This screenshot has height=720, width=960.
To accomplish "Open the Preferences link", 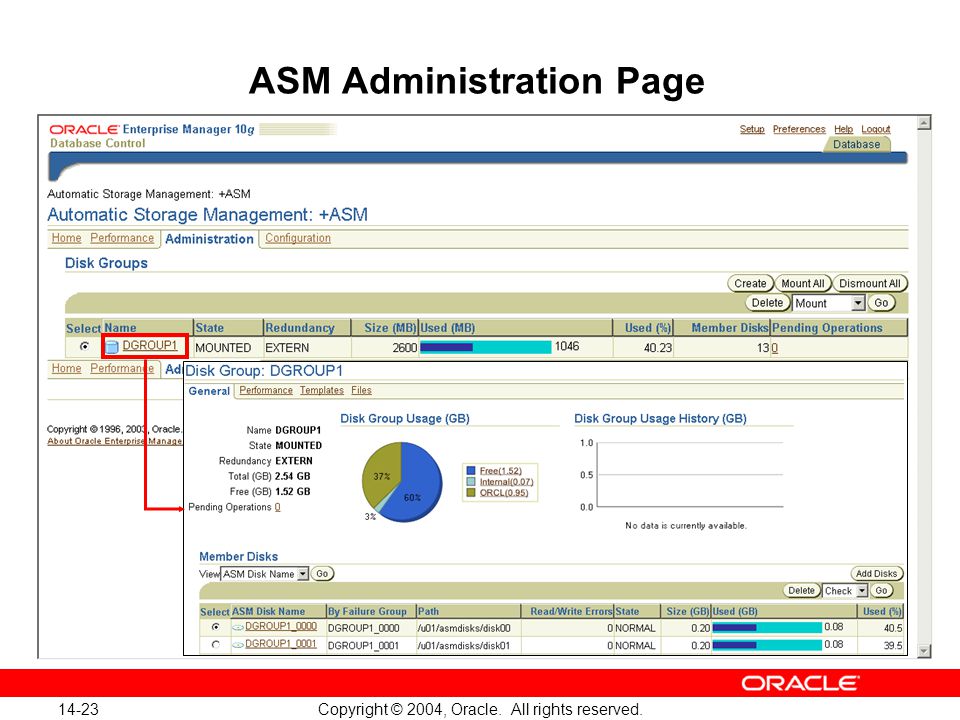I will click(799, 129).
